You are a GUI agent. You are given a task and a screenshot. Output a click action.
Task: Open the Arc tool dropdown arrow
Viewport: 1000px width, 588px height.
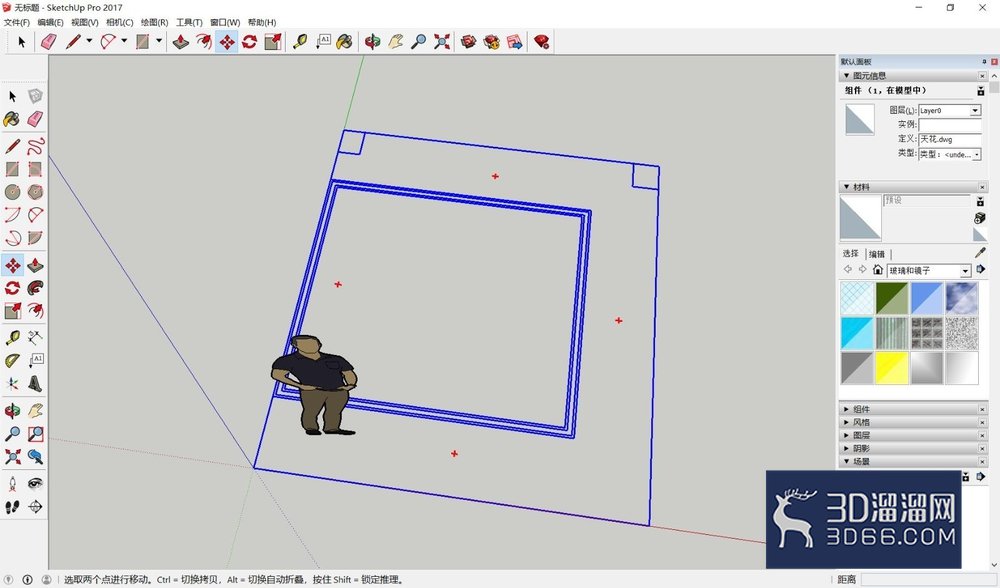click(124, 41)
